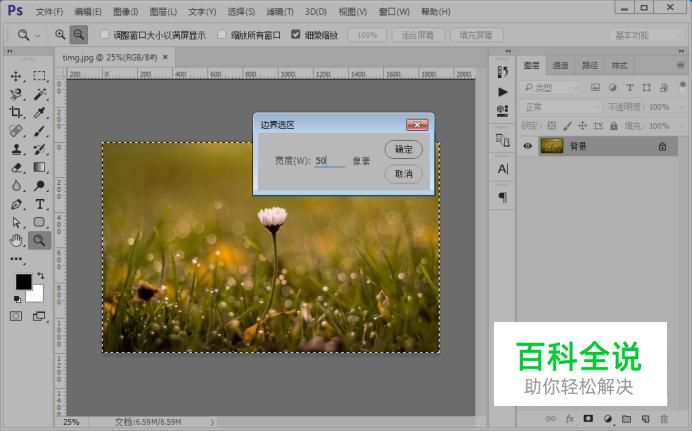Enable 调整窗口大小以满屏显示 checkbox

(x=104, y=34)
